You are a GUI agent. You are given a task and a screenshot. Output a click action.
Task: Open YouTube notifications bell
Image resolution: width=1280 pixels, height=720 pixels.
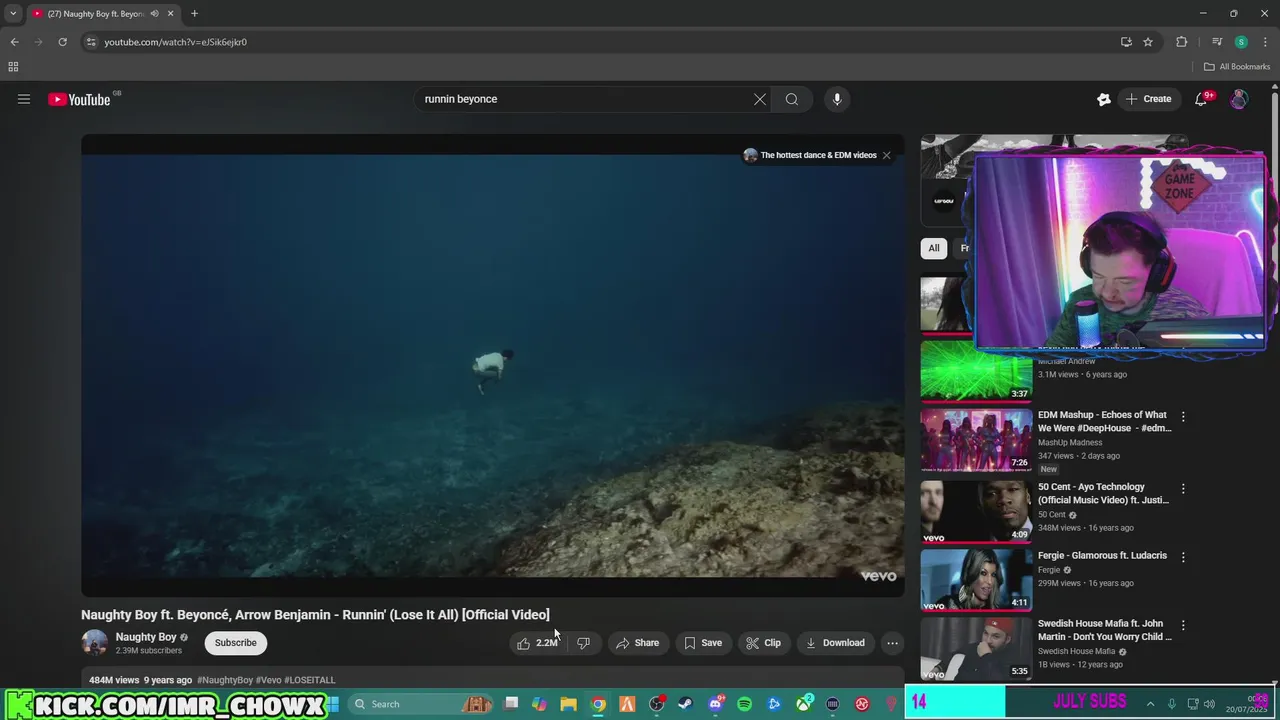pyautogui.click(x=1202, y=99)
